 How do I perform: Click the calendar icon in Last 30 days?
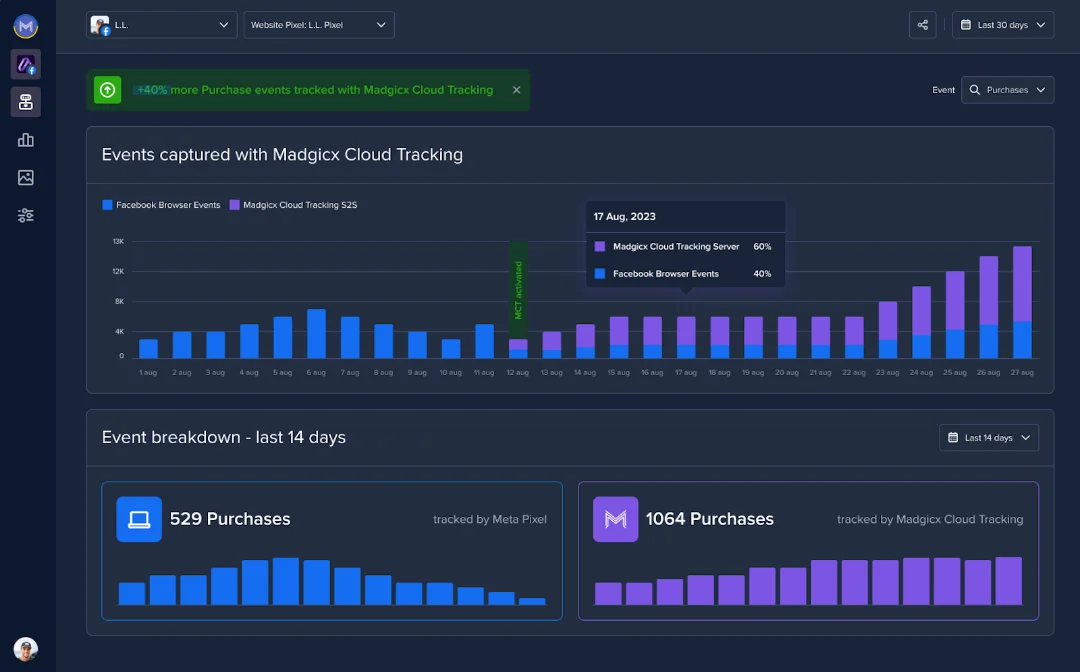(966, 25)
